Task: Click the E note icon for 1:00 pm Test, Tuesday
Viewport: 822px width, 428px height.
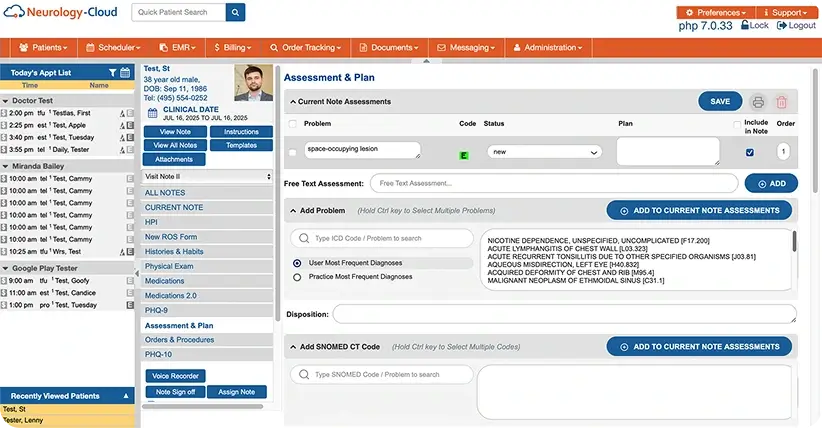Action: click(130, 305)
